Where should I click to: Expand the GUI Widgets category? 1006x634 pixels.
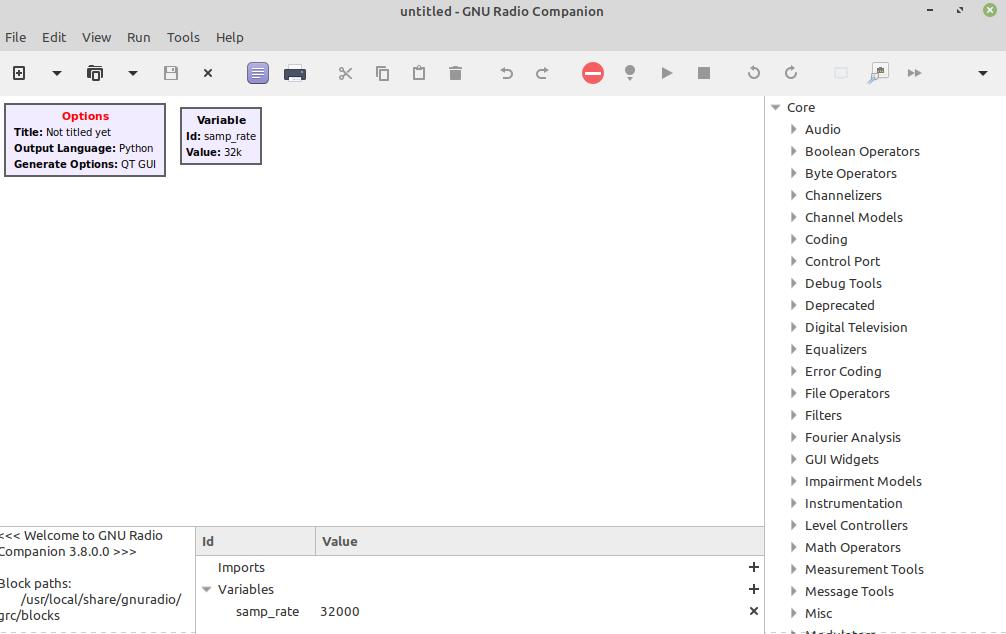794,459
